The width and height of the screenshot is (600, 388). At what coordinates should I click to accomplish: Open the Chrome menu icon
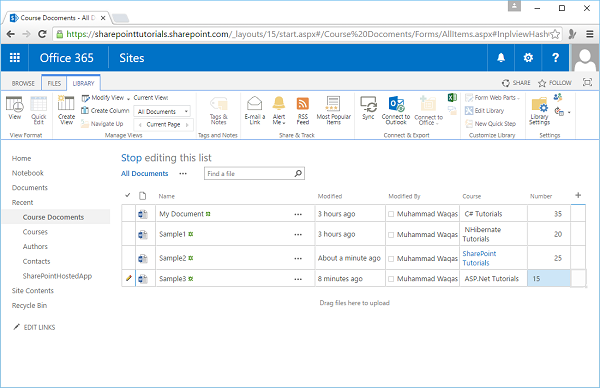tap(590, 34)
